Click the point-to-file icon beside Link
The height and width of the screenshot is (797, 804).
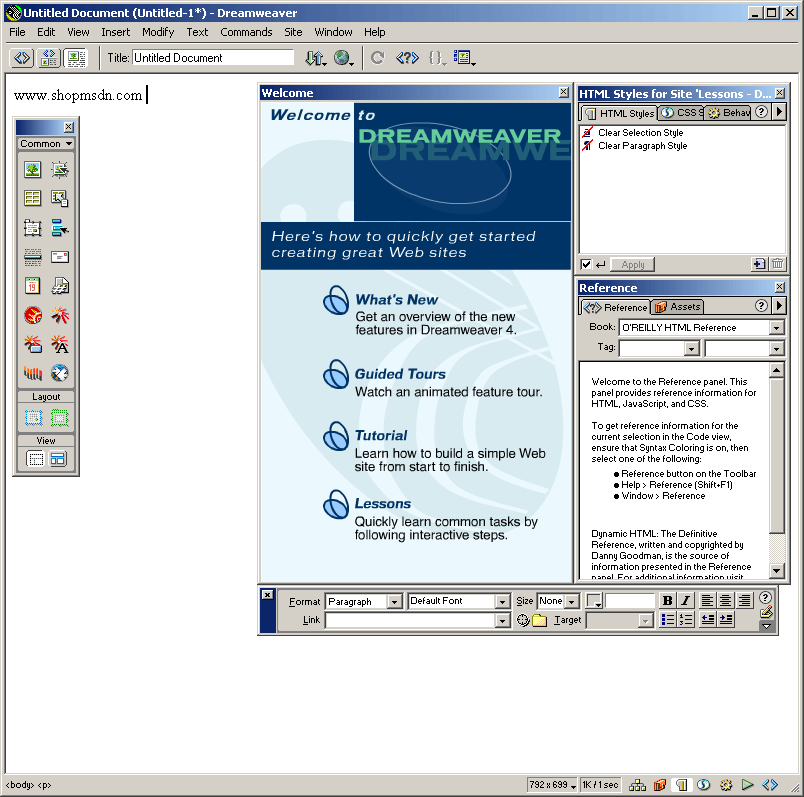tap(522, 620)
